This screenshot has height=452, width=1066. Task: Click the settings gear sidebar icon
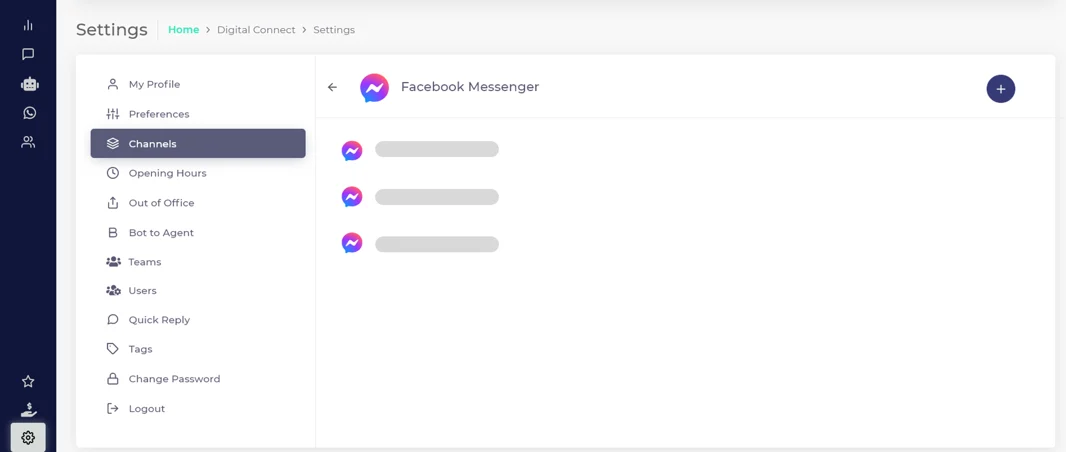point(28,438)
